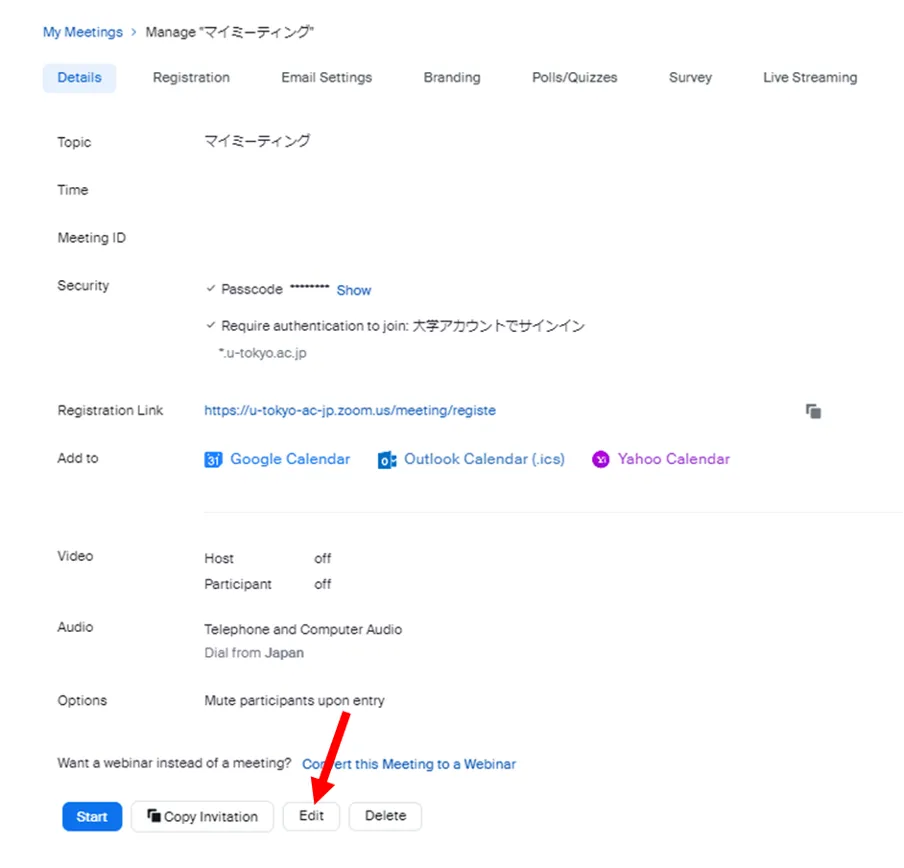The width and height of the screenshot is (904, 868).
Task: Convert this Meeting to a Webinar
Action: (409, 764)
